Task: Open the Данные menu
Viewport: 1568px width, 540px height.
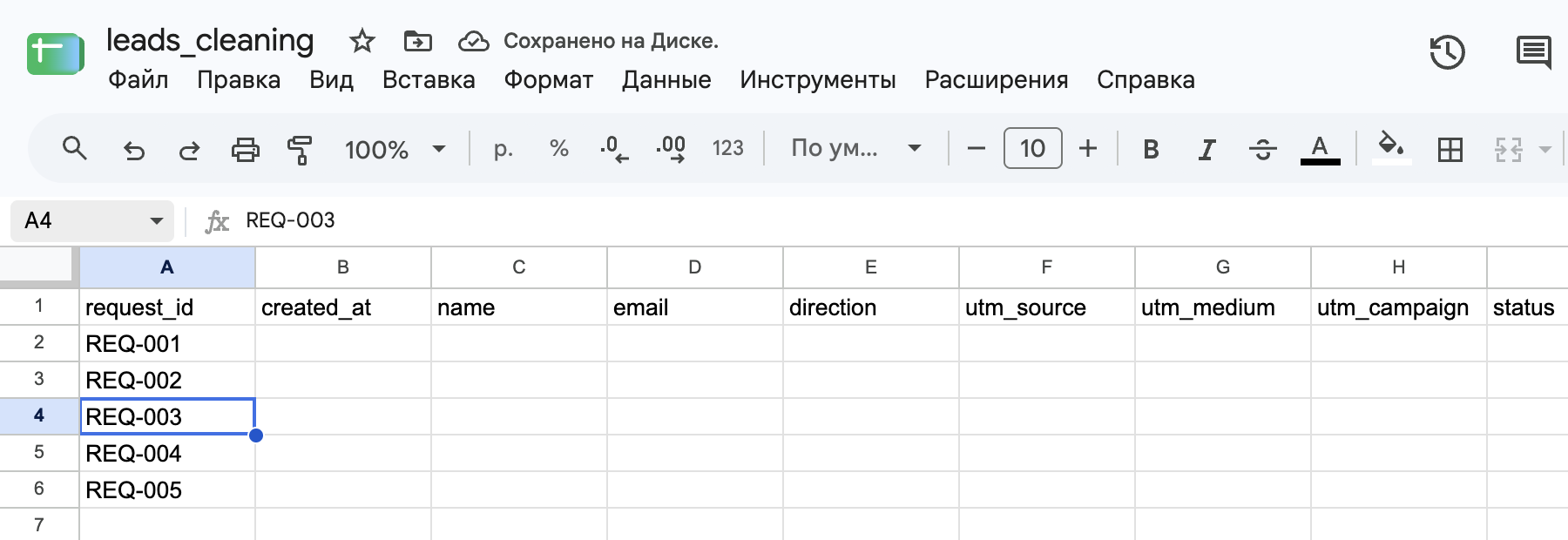Action: (666, 80)
